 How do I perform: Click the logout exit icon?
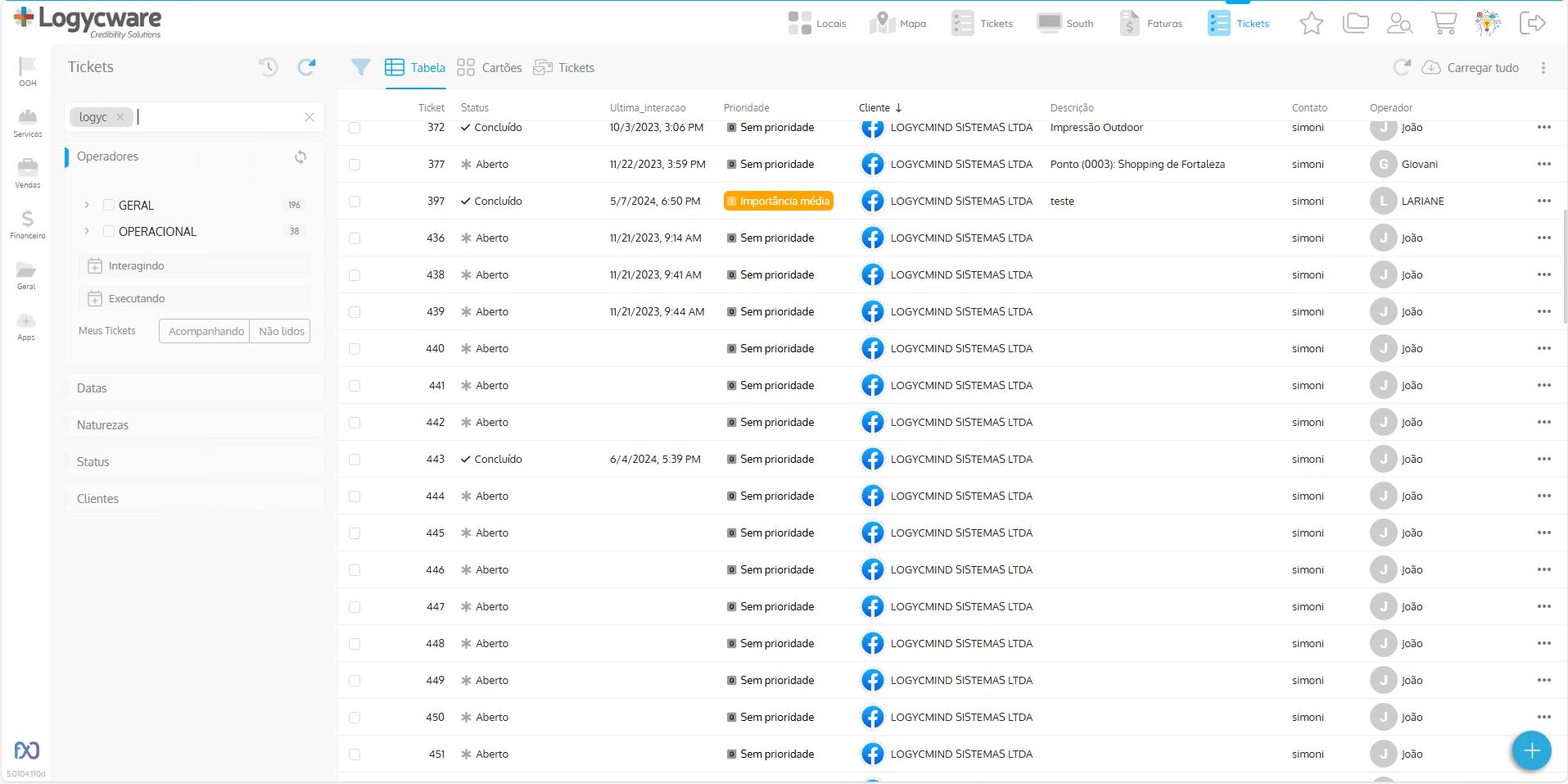(1532, 23)
